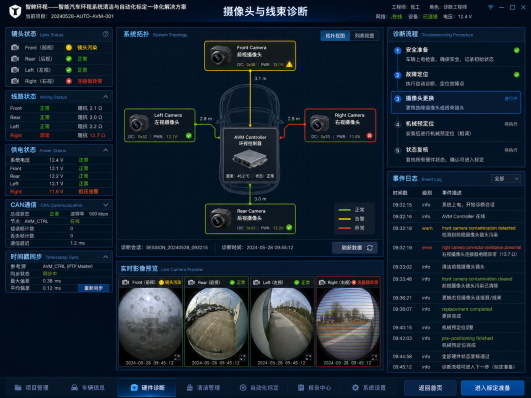Open the 报告中心 bottom tab
The height and width of the screenshot is (398, 531).
tap(314, 387)
